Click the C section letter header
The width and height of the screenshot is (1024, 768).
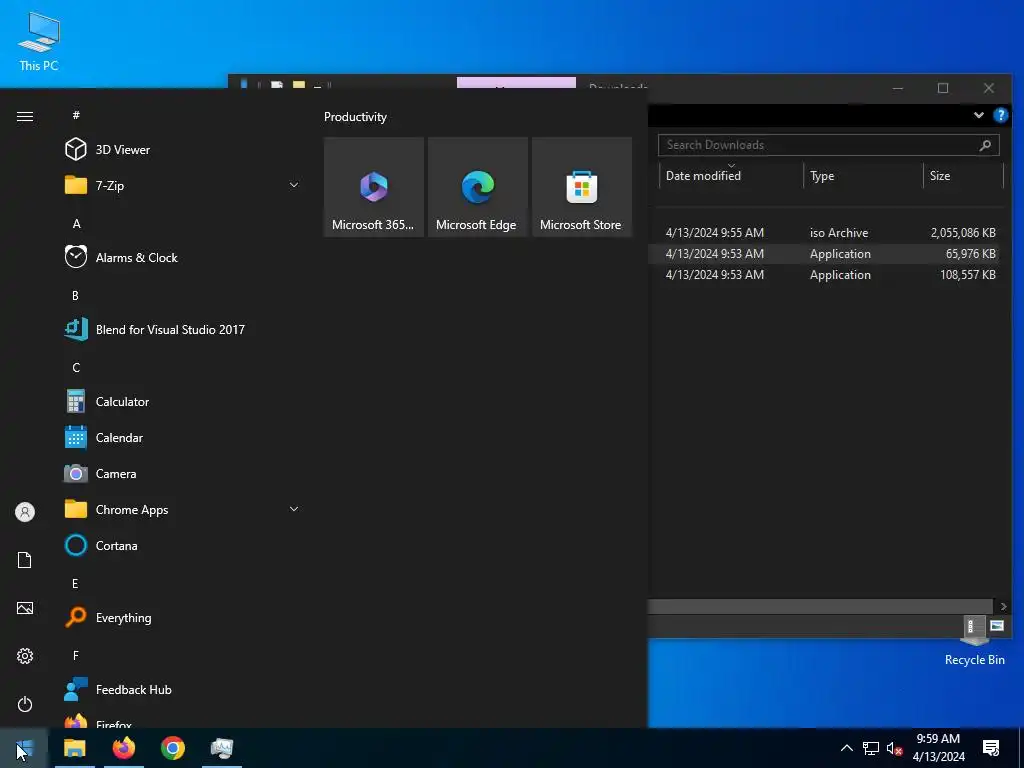coord(76,368)
